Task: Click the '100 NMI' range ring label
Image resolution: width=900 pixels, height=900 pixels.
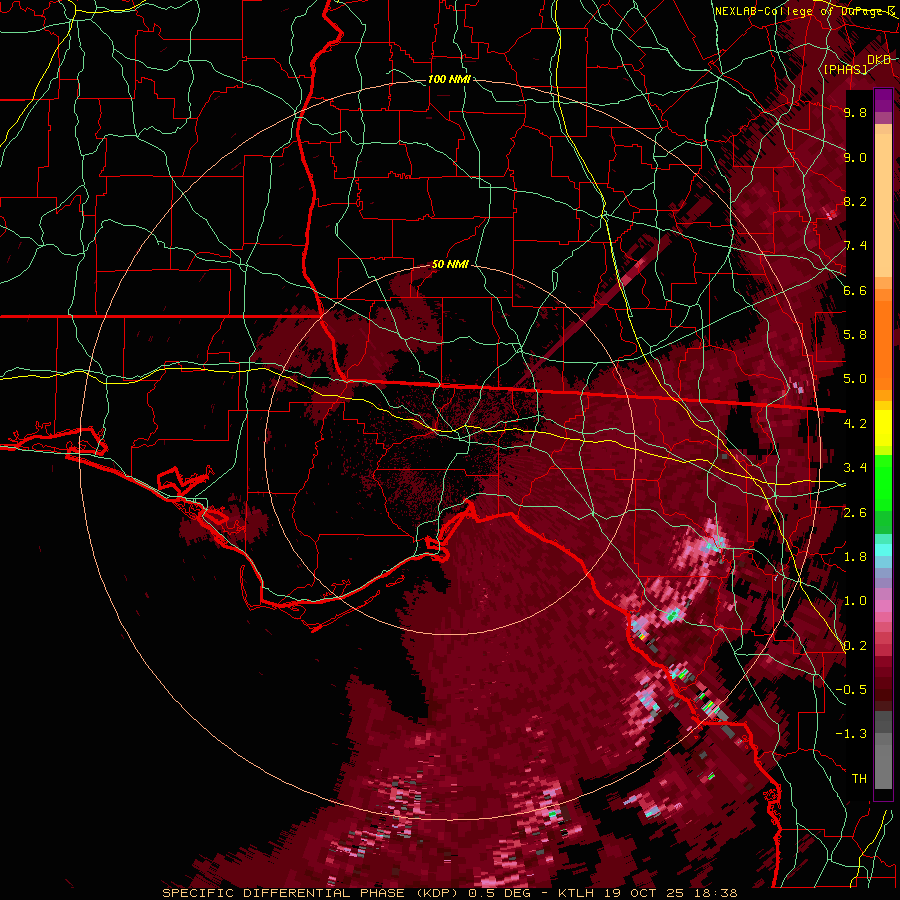Action: coord(449,79)
